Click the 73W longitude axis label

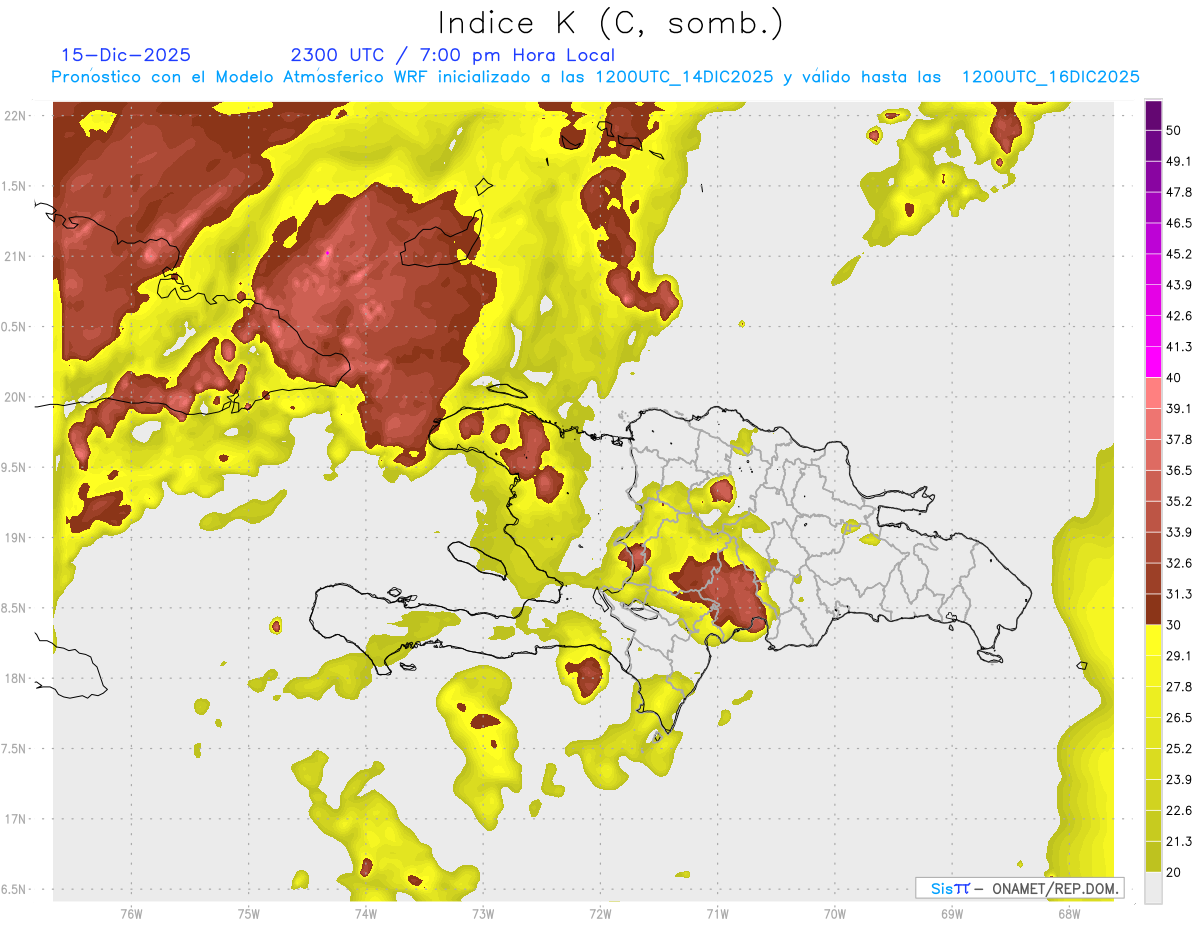(x=483, y=913)
